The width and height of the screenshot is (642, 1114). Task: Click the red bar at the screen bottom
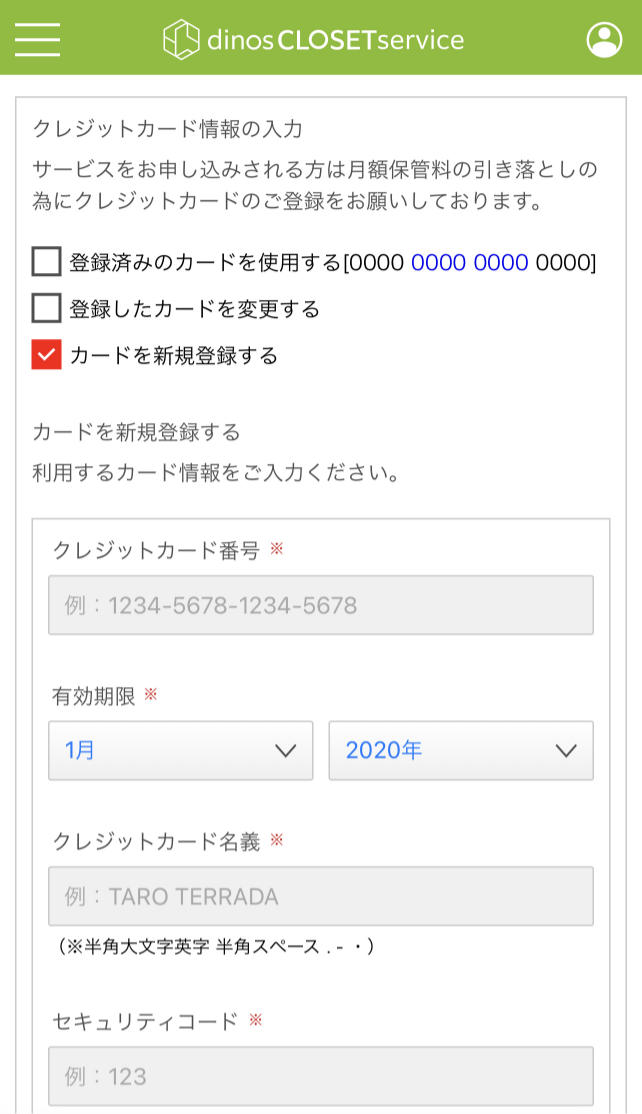pyautogui.click(x=320, y=1109)
